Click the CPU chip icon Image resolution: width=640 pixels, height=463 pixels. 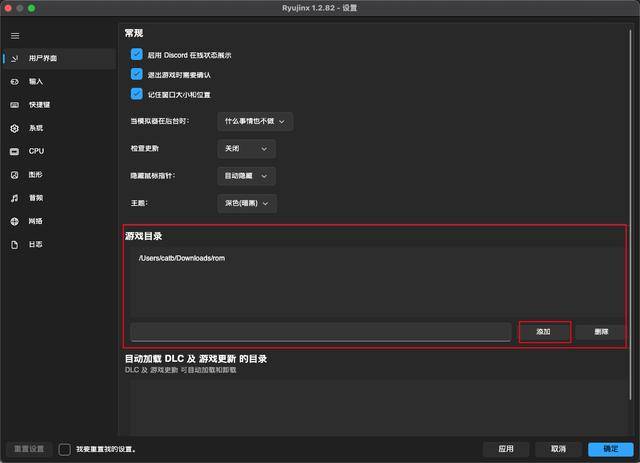tap(15, 151)
